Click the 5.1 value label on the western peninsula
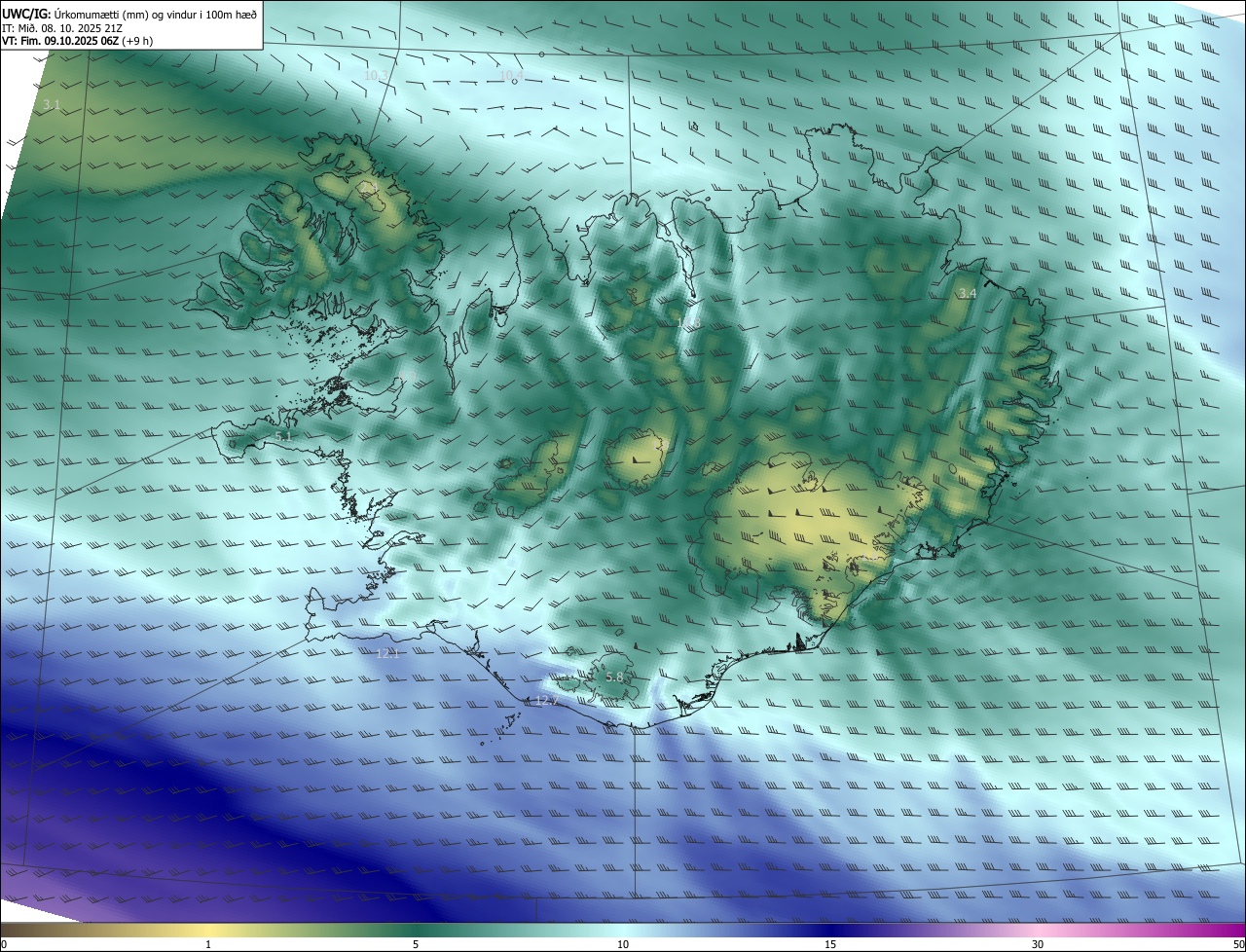The width and height of the screenshot is (1246, 952). pyautogui.click(x=283, y=437)
